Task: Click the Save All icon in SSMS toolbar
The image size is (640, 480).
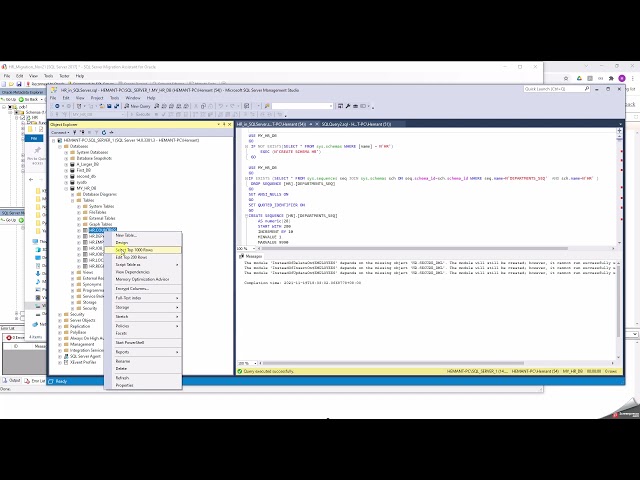Action: click(116, 106)
